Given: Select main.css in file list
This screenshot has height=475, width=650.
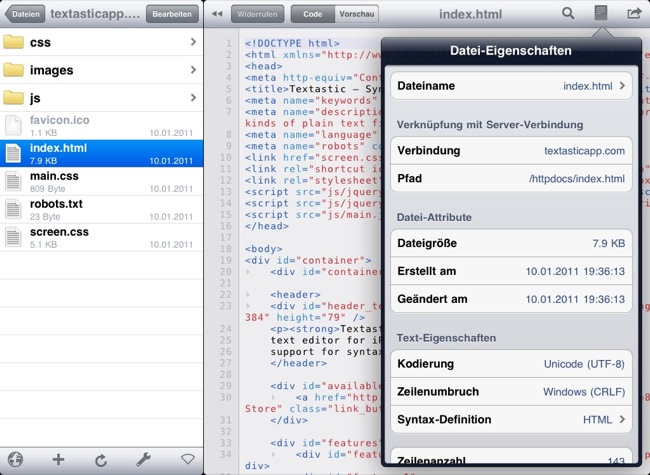Looking at the screenshot, I should (x=101, y=181).
